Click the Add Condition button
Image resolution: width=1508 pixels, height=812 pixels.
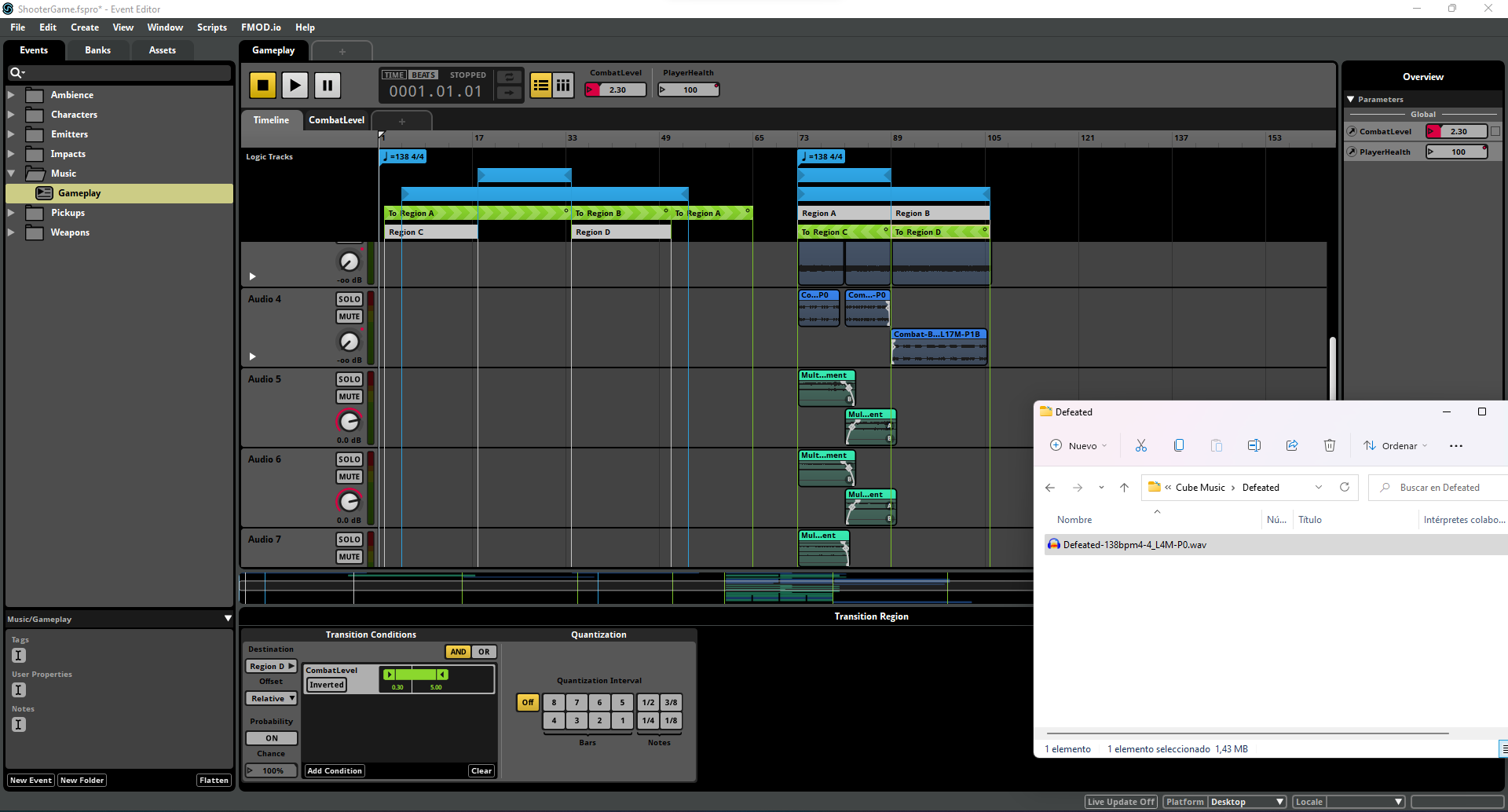tap(335, 770)
